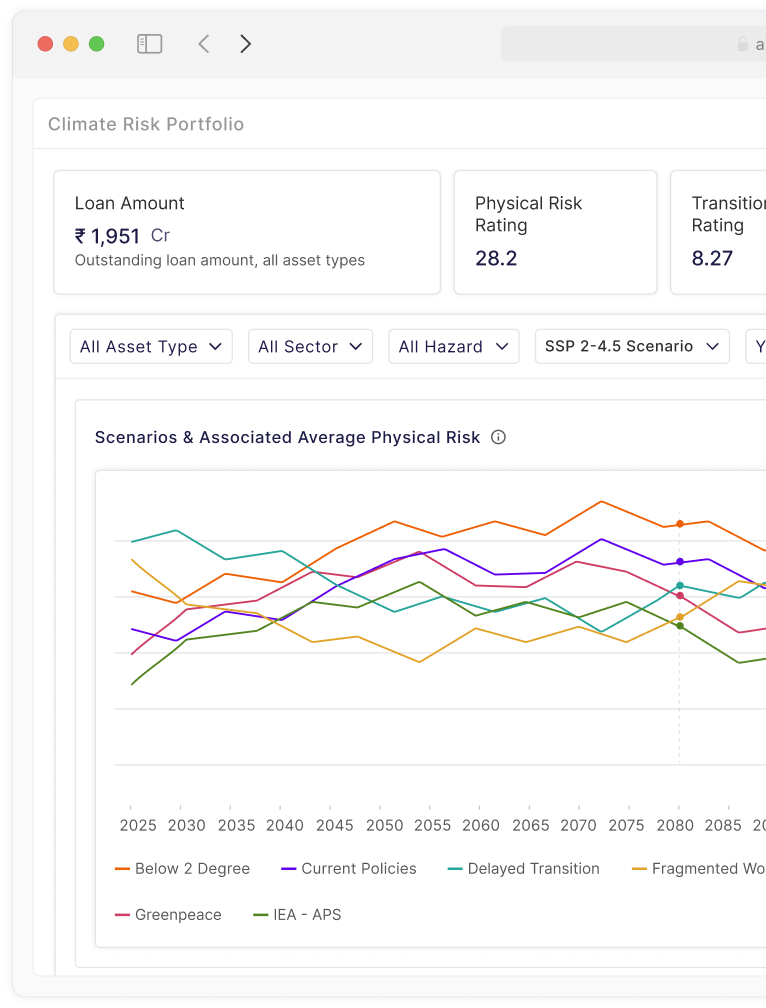766x1008 pixels.
Task: Toggle Below 2 Degree legend series
Action: [x=183, y=868]
